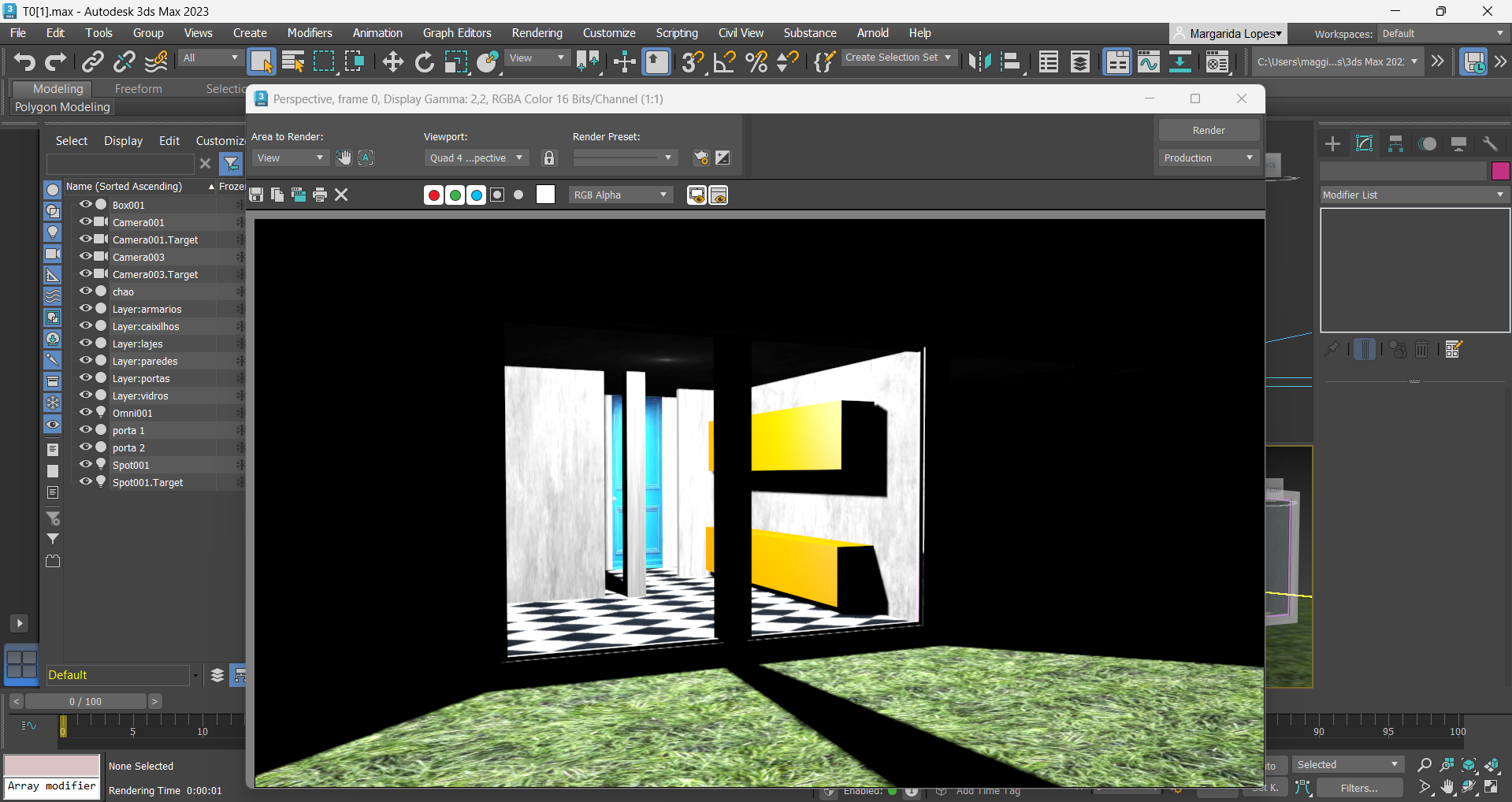1512x802 pixels.
Task: Open the Production render mode dropdown
Action: 1208,158
